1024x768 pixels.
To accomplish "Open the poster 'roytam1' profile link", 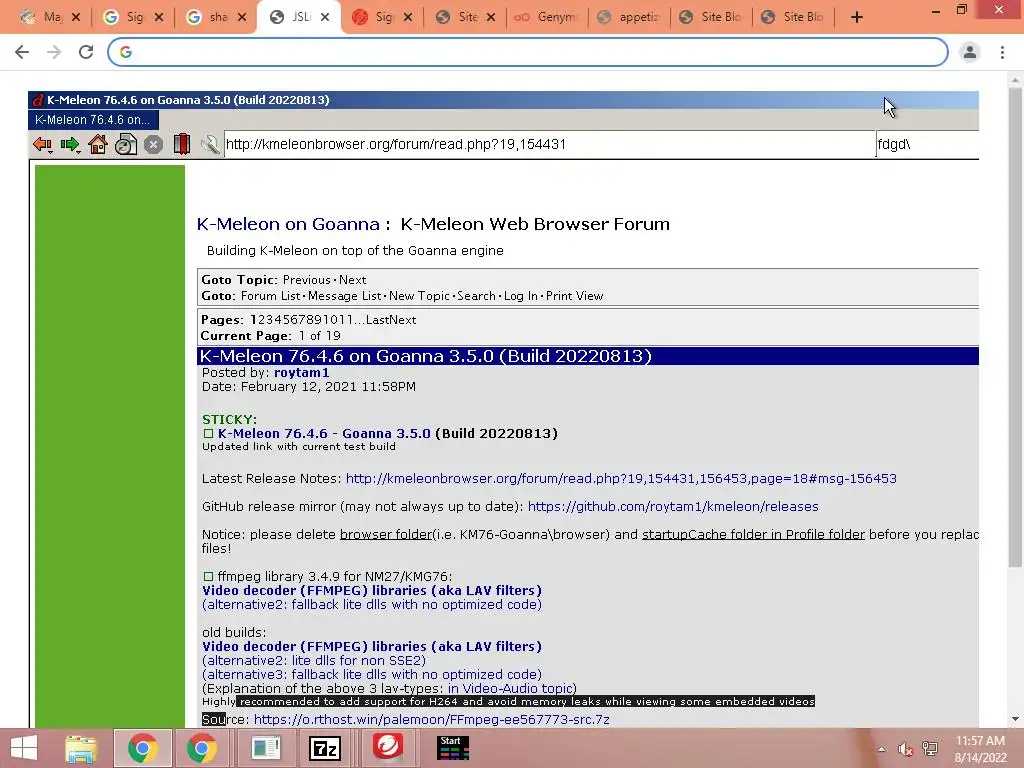I will pos(301,373).
